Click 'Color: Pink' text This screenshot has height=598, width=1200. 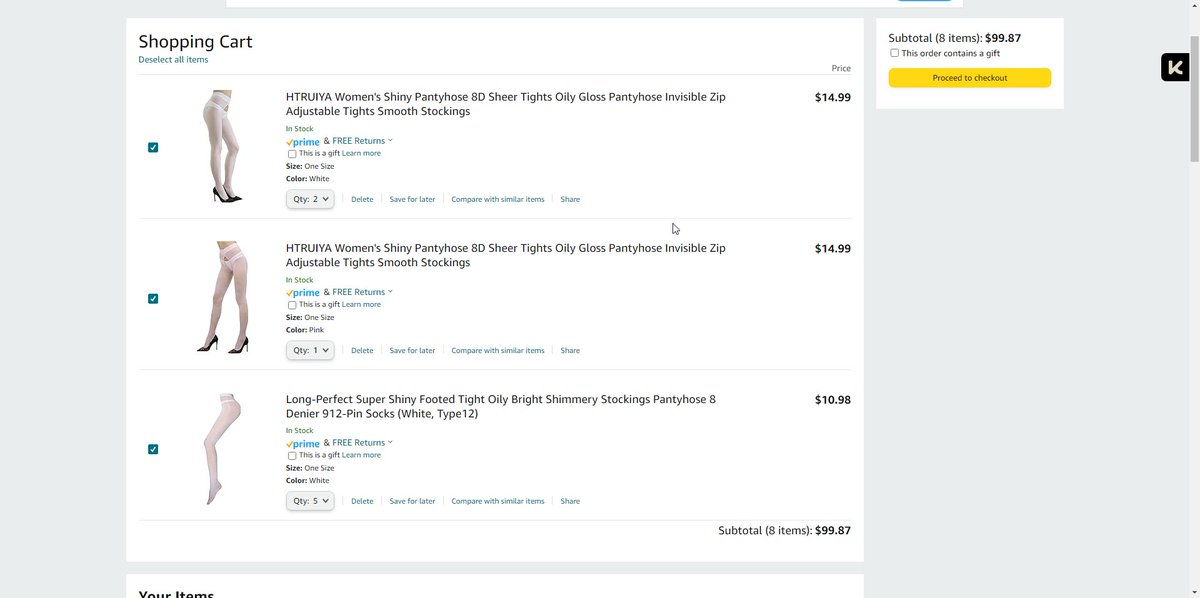[x=305, y=330]
